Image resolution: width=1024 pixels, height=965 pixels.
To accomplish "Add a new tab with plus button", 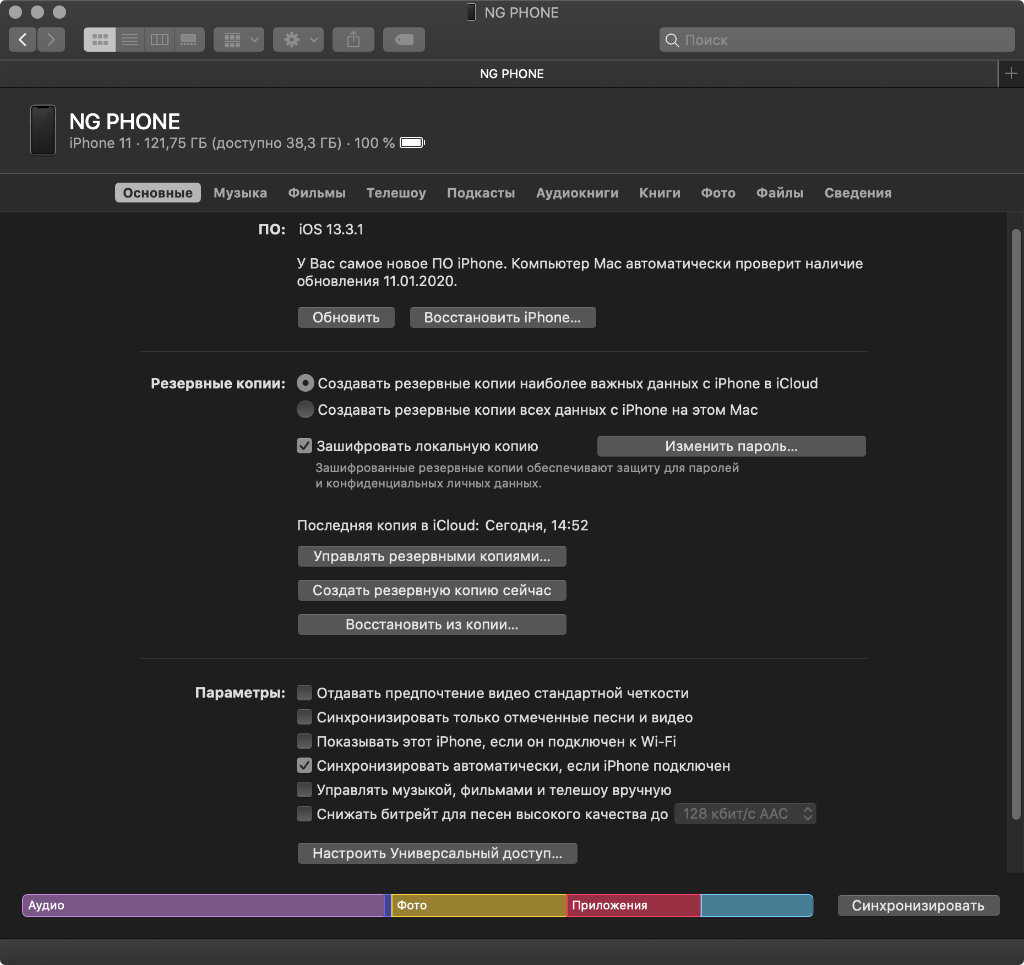I will click(x=1011, y=74).
